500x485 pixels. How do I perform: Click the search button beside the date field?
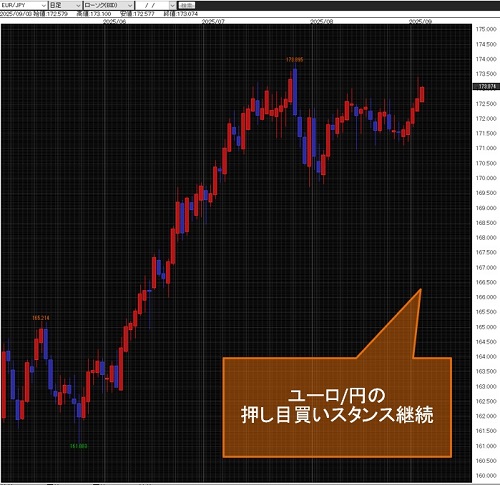coord(187,5)
